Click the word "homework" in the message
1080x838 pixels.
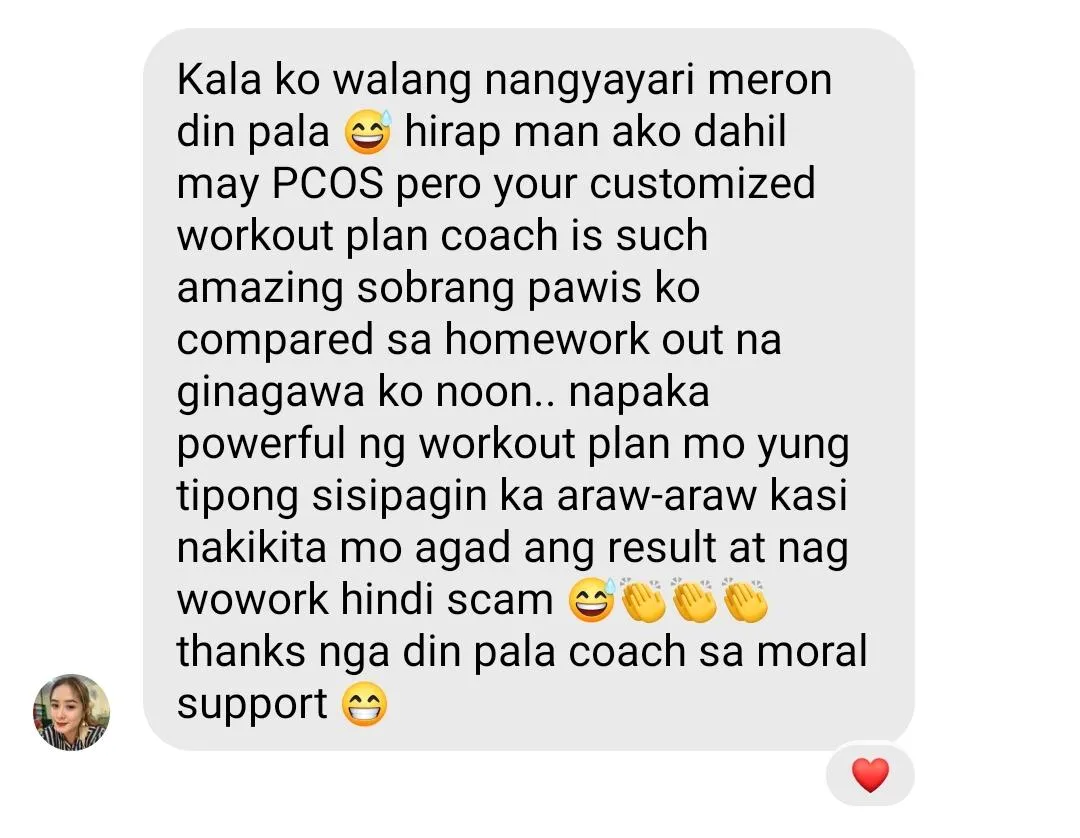coord(547,339)
